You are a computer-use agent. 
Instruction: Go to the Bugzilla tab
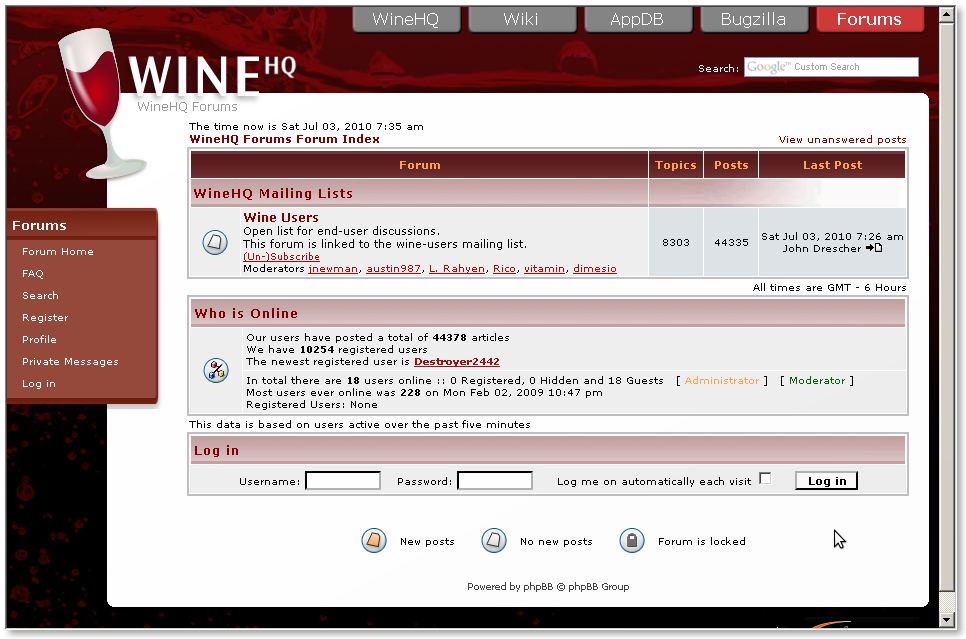tap(753, 19)
